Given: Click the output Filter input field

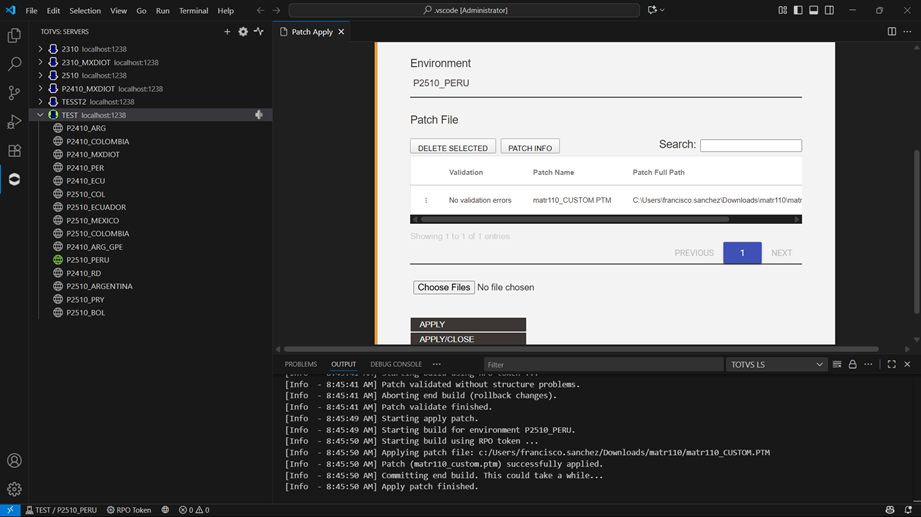Looking at the screenshot, I should (x=603, y=364).
